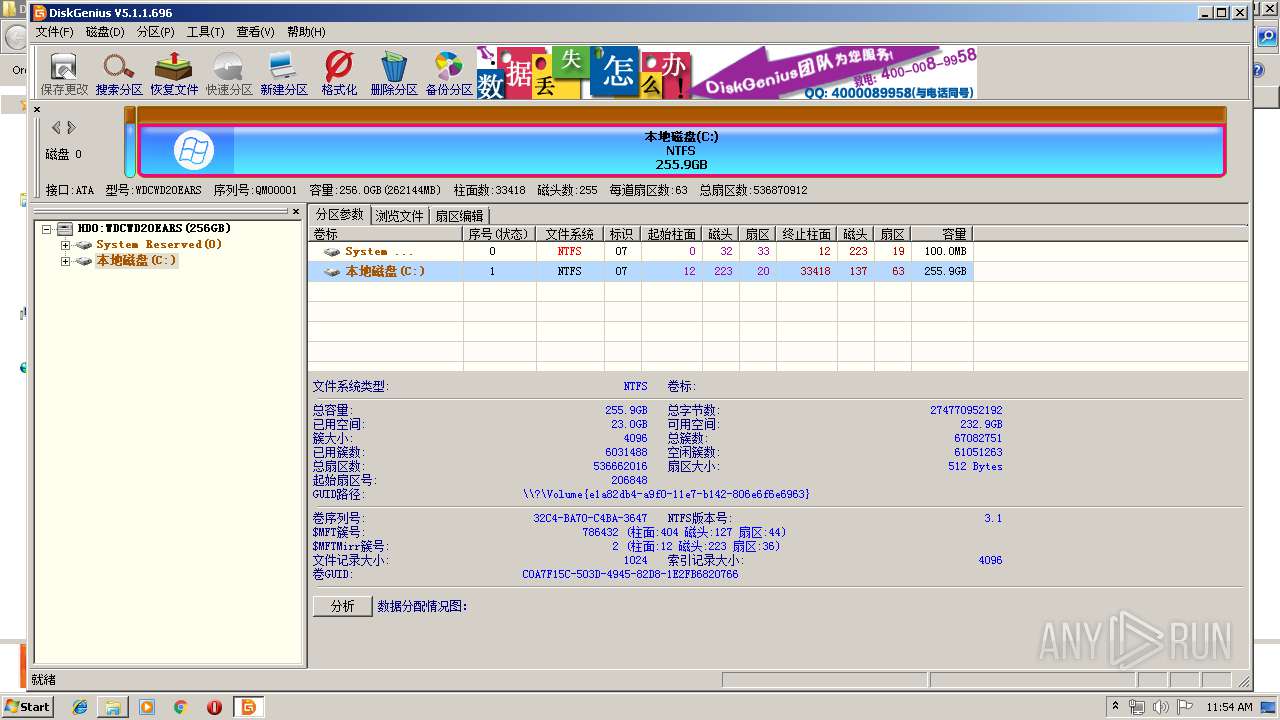
Task: Click the Format (格式化) toolbar icon
Action: (339, 74)
